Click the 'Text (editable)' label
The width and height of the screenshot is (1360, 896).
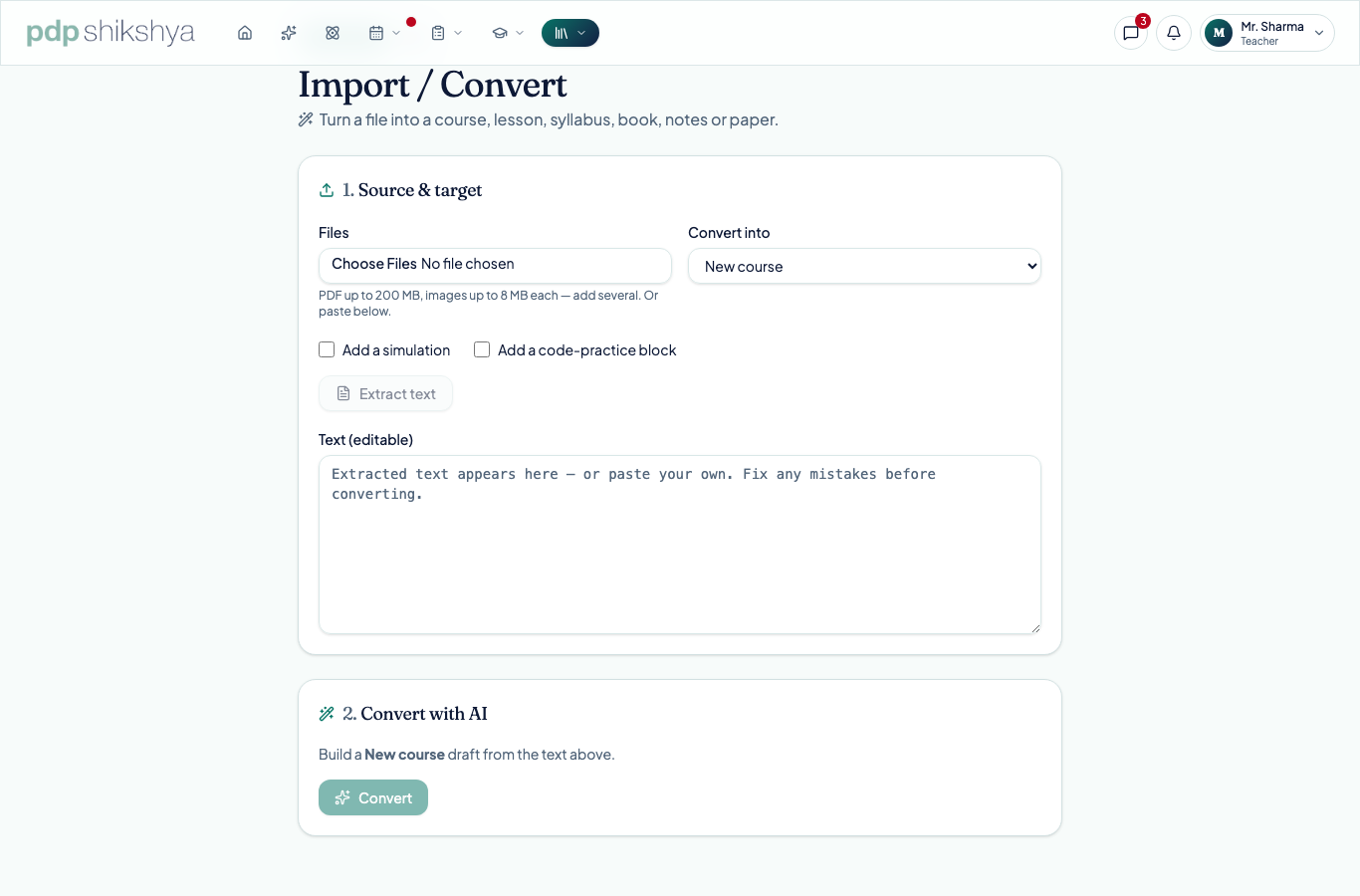point(365,440)
